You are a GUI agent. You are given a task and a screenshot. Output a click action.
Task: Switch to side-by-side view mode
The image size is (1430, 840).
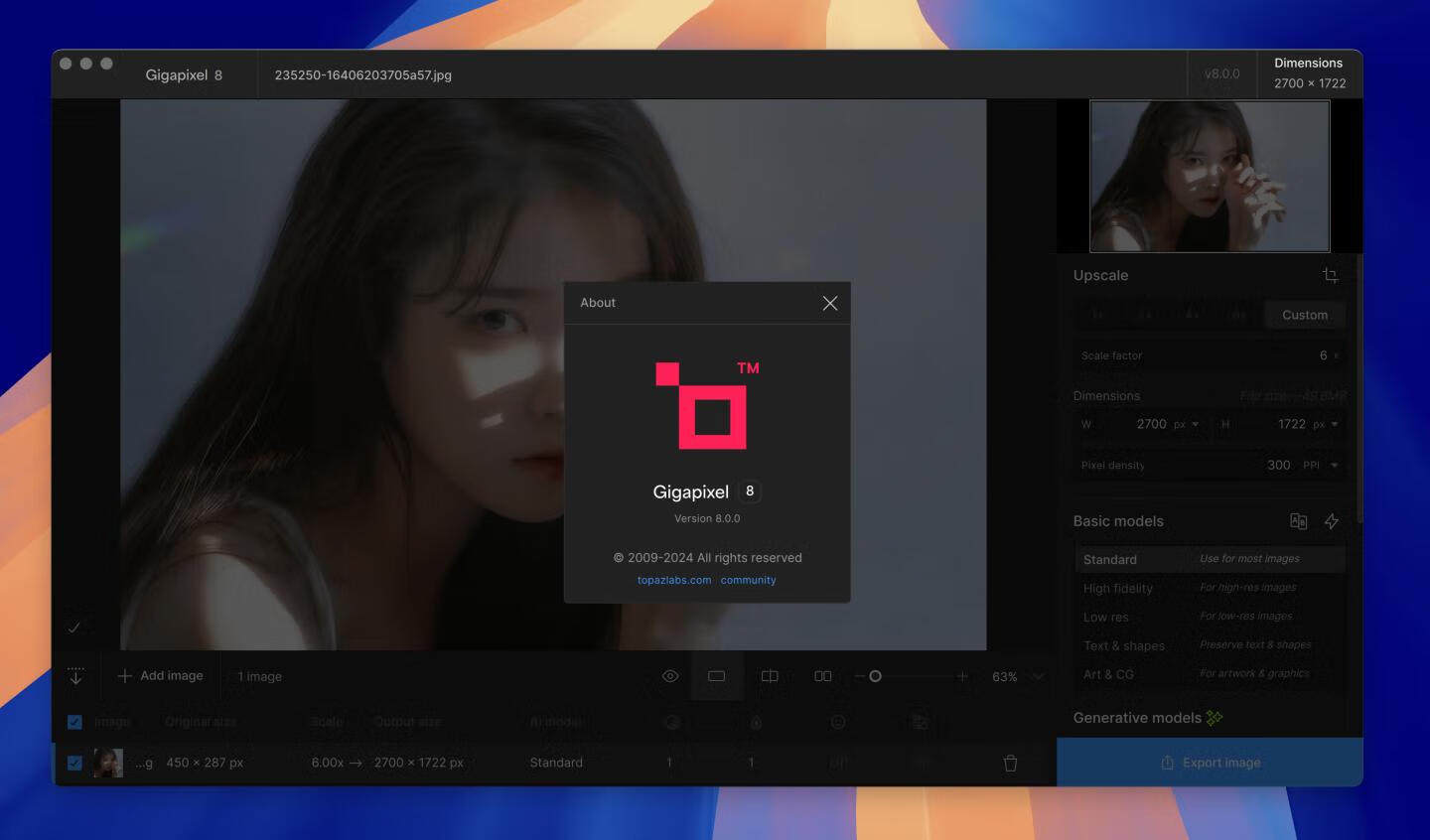pos(823,676)
